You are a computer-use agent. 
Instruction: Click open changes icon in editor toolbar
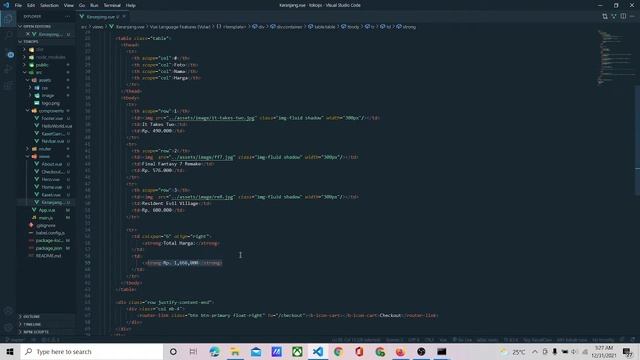[x=604, y=16]
